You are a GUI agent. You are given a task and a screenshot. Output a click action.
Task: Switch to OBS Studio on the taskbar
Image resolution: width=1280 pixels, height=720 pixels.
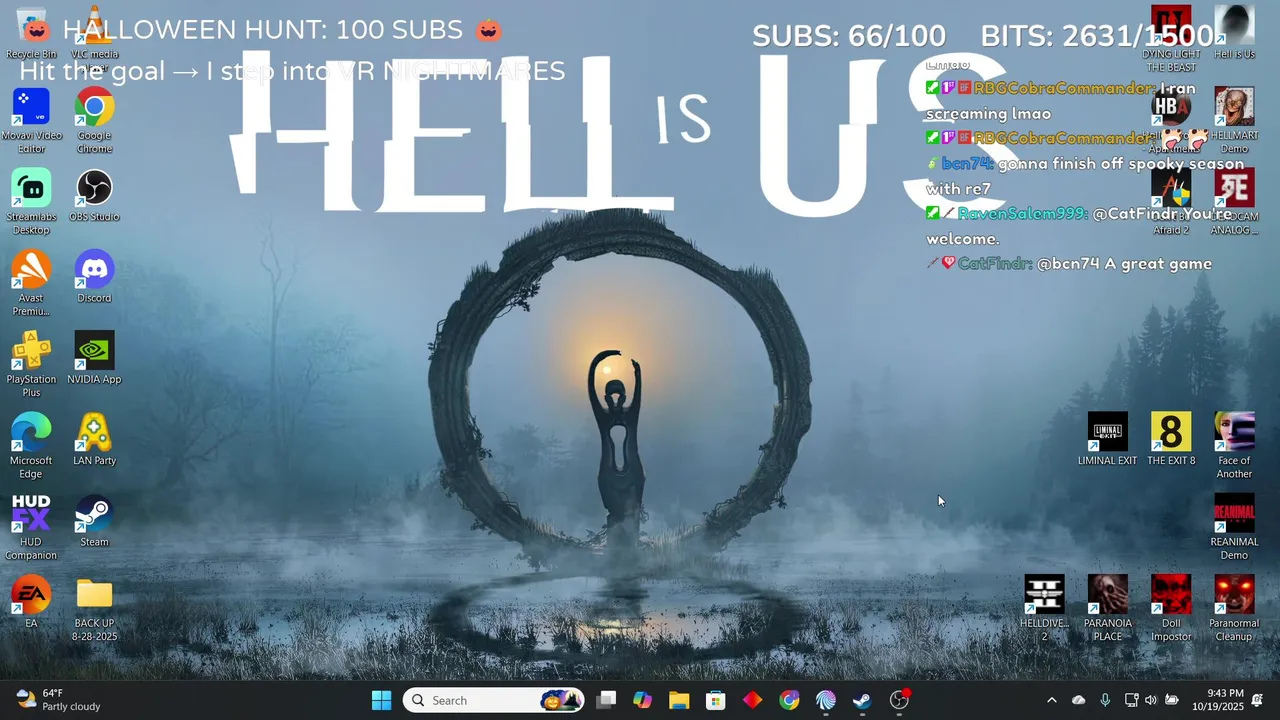click(x=899, y=700)
